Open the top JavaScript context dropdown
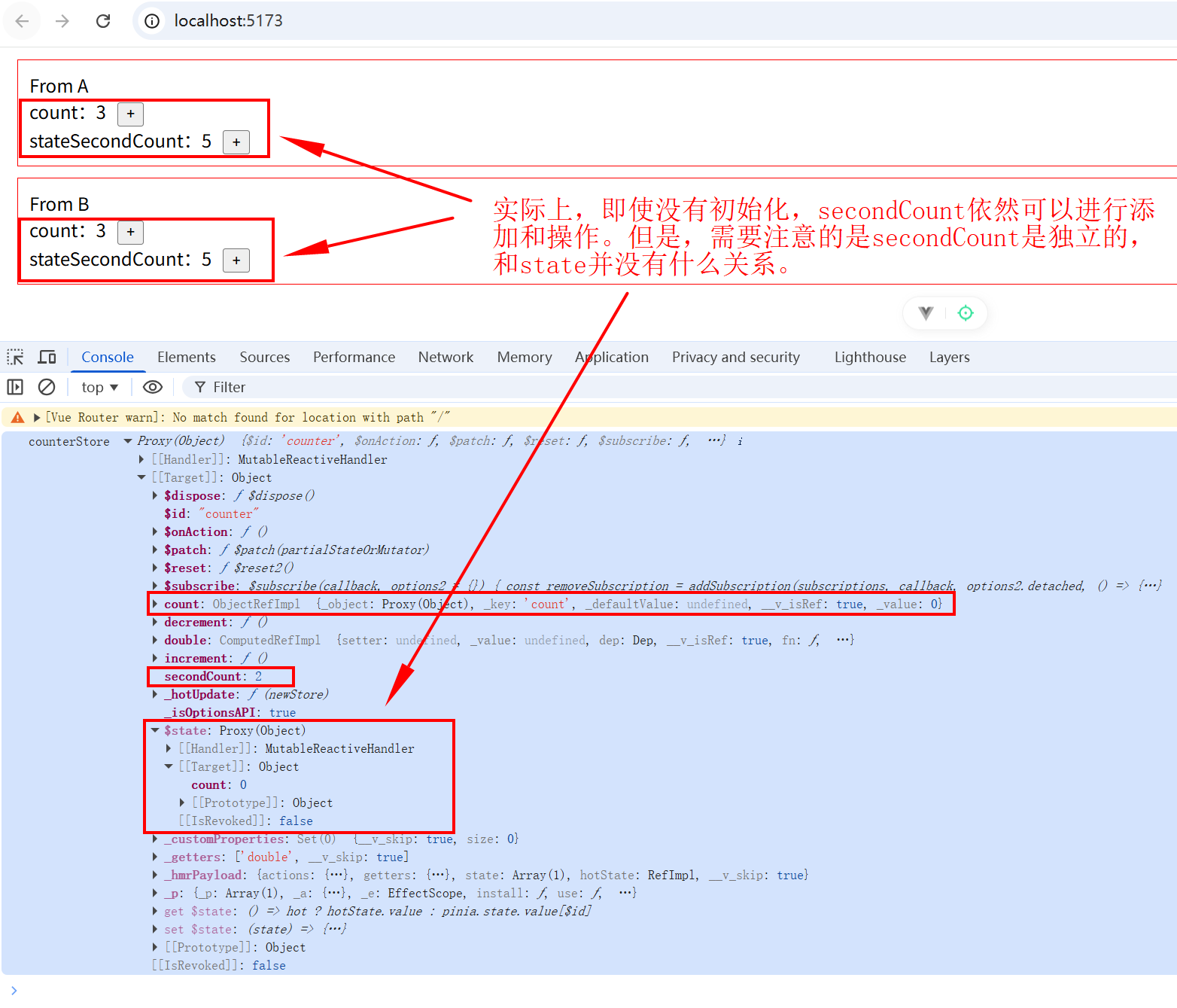1177x1008 pixels. [x=100, y=387]
